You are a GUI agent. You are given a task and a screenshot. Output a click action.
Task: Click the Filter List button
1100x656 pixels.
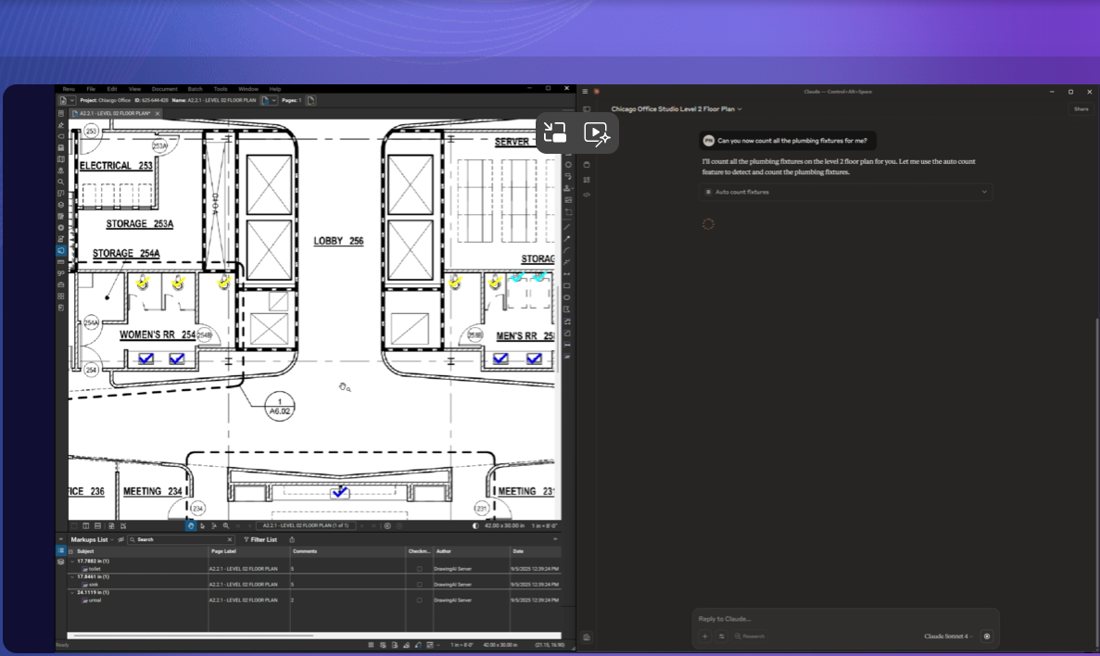coord(261,540)
